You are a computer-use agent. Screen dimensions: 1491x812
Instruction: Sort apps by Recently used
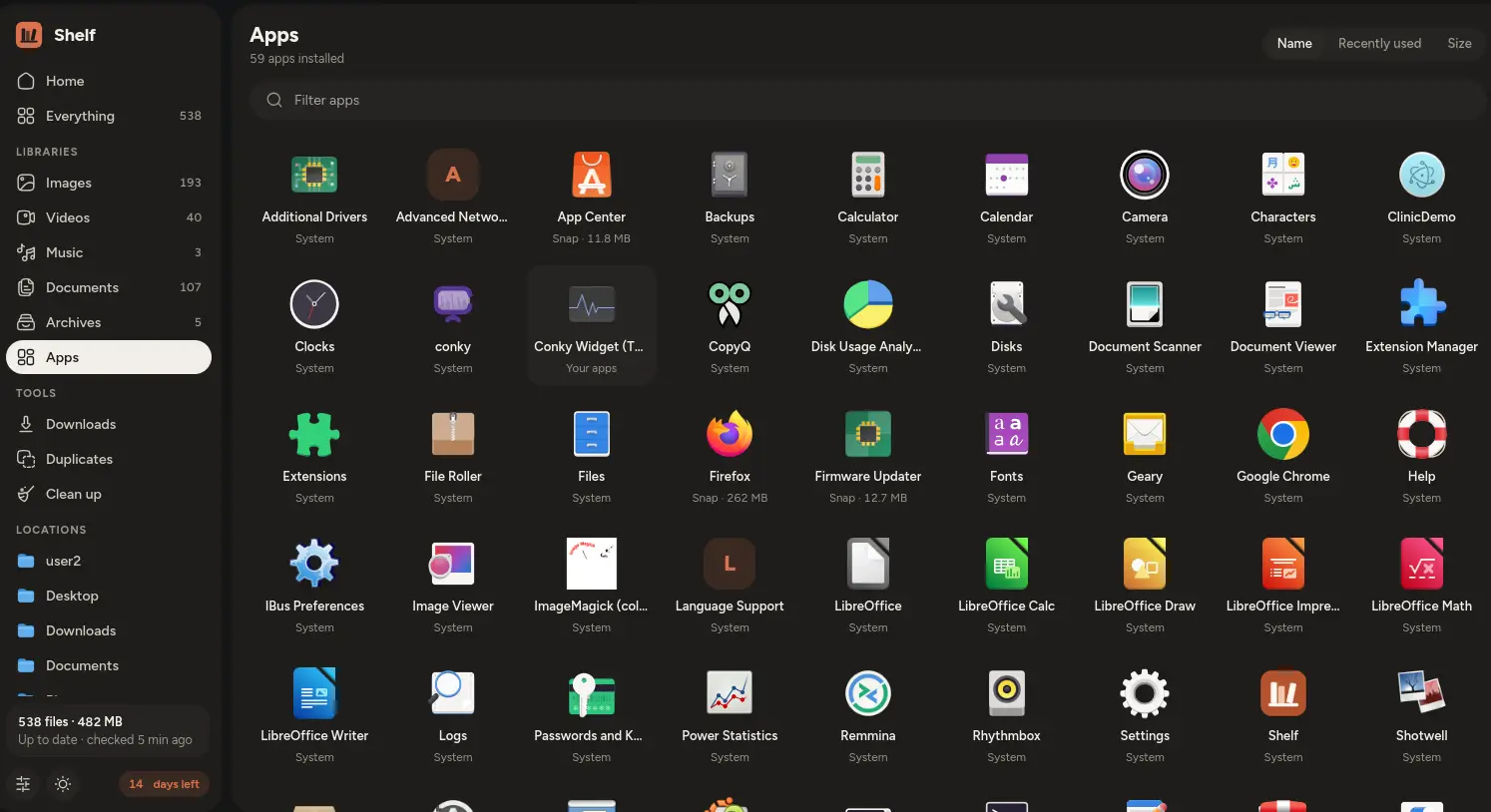coord(1379,43)
